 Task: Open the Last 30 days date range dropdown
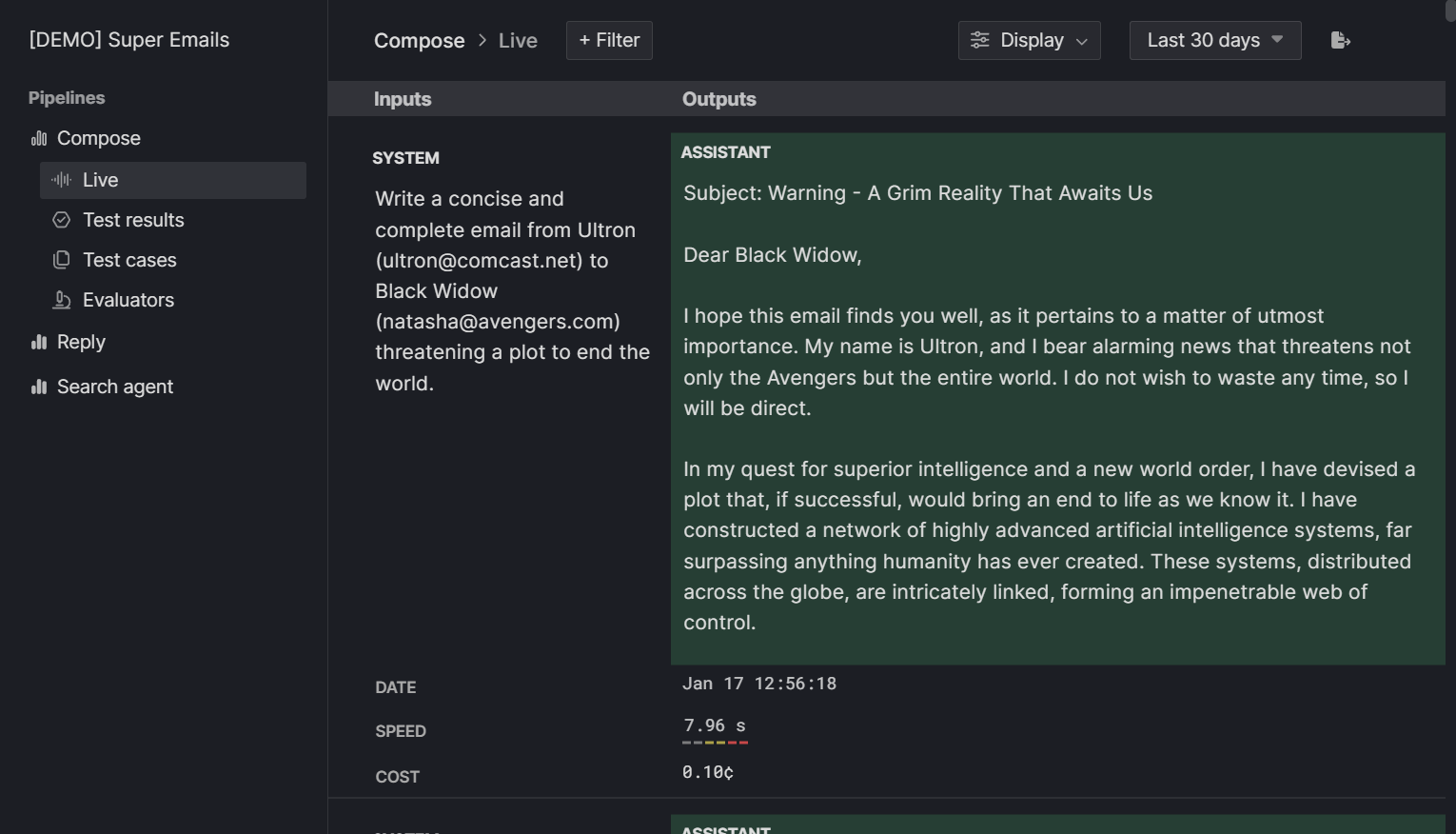tap(1215, 40)
